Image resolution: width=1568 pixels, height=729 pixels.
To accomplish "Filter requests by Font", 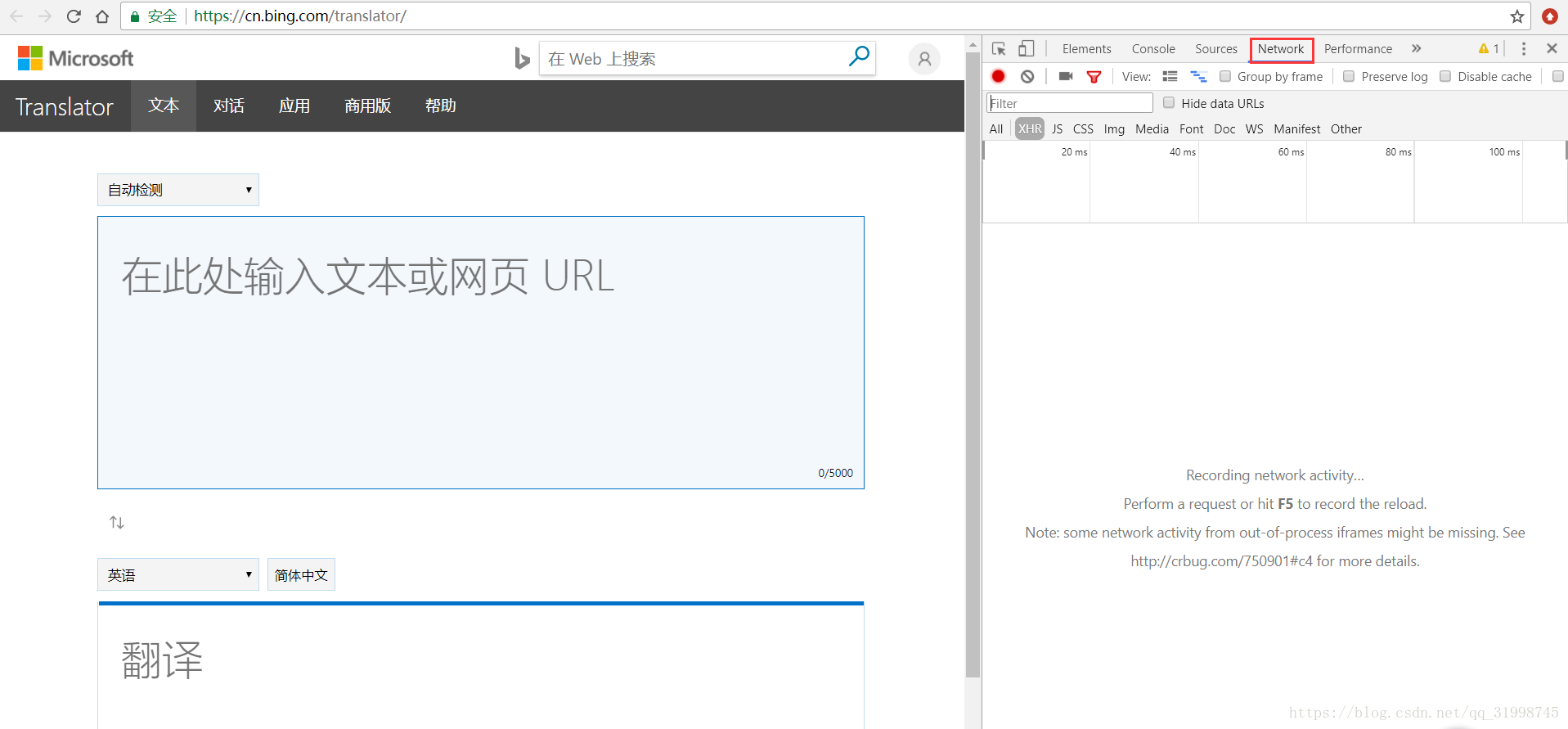I will (1191, 129).
